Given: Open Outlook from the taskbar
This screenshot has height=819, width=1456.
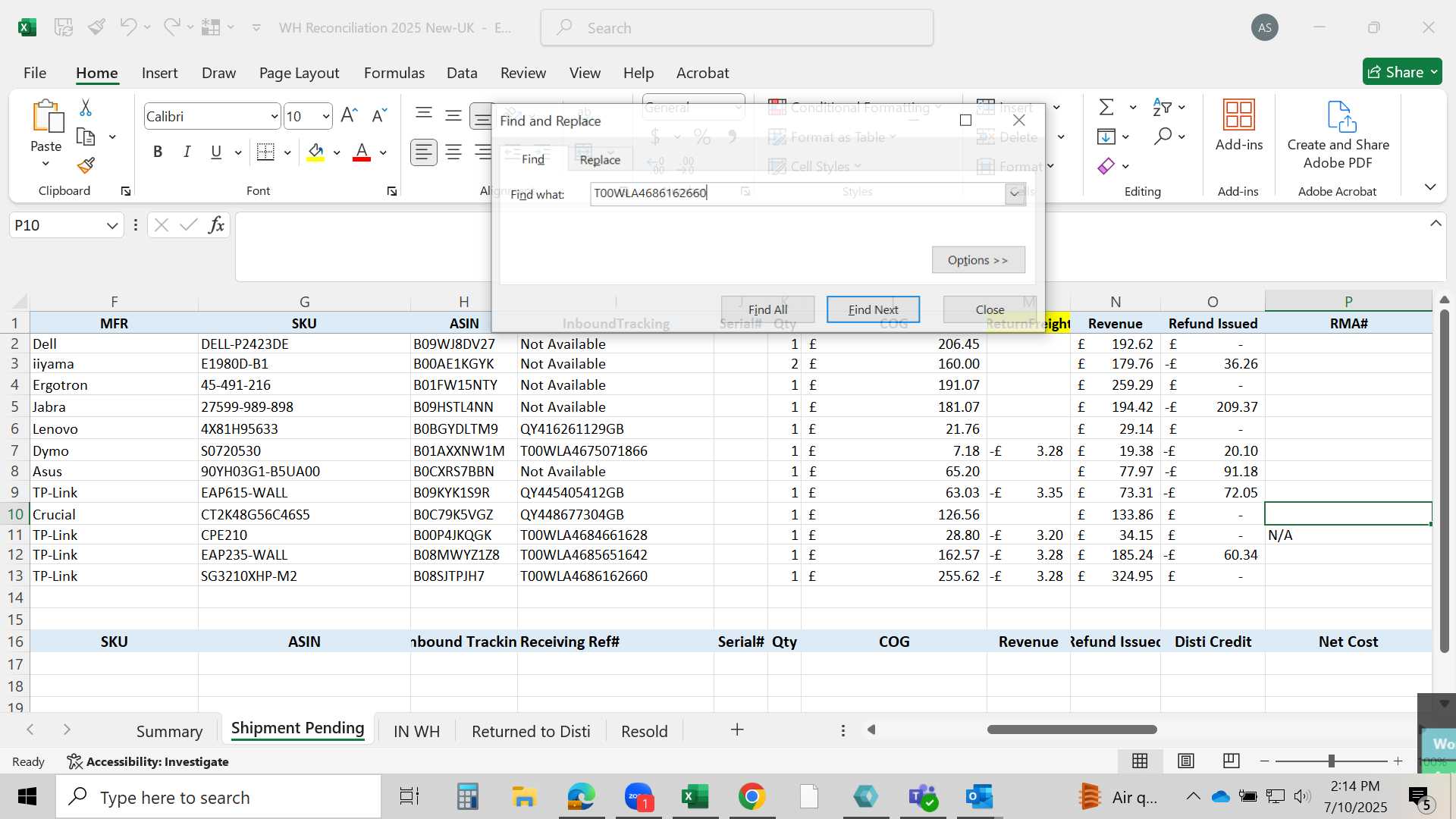Looking at the screenshot, I should pos(979,797).
